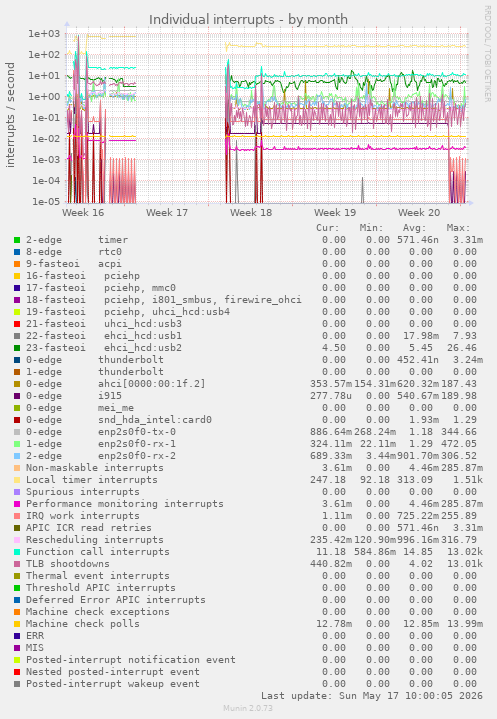Click the Rescheduling interrupts legend label
Viewport: 497px width, 719px height.
point(94,540)
